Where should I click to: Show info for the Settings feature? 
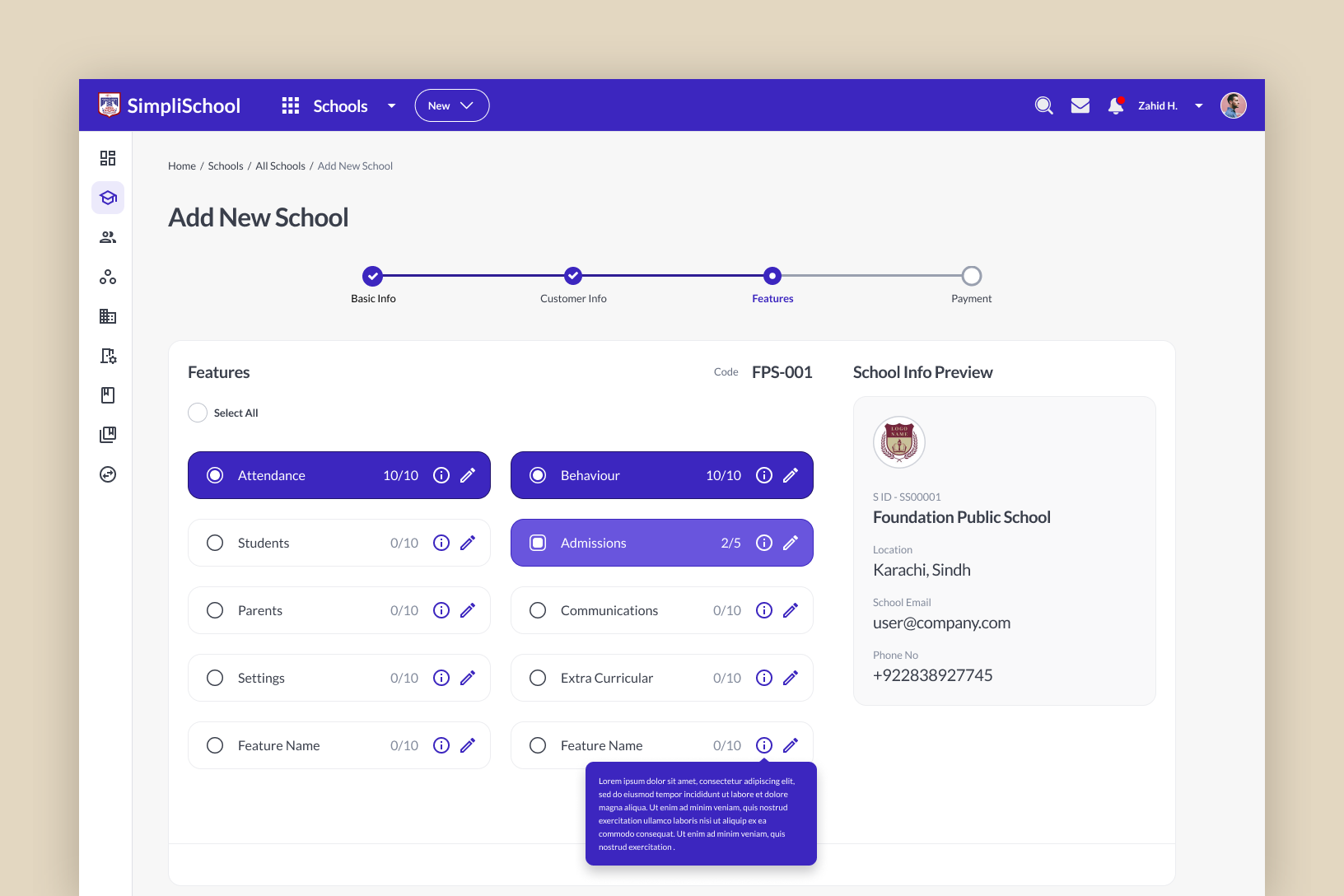(441, 678)
